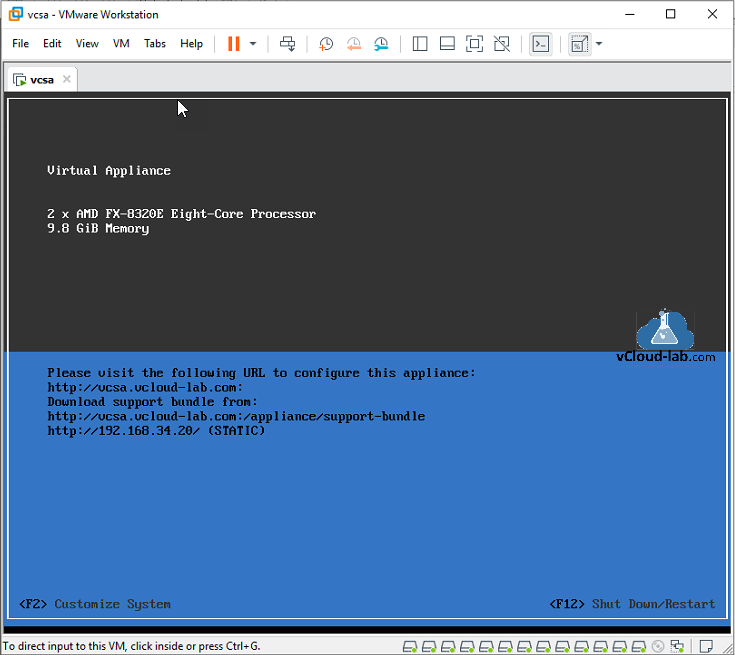The width and height of the screenshot is (735, 655).
Task: Open the File menu
Action: (x=20, y=44)
